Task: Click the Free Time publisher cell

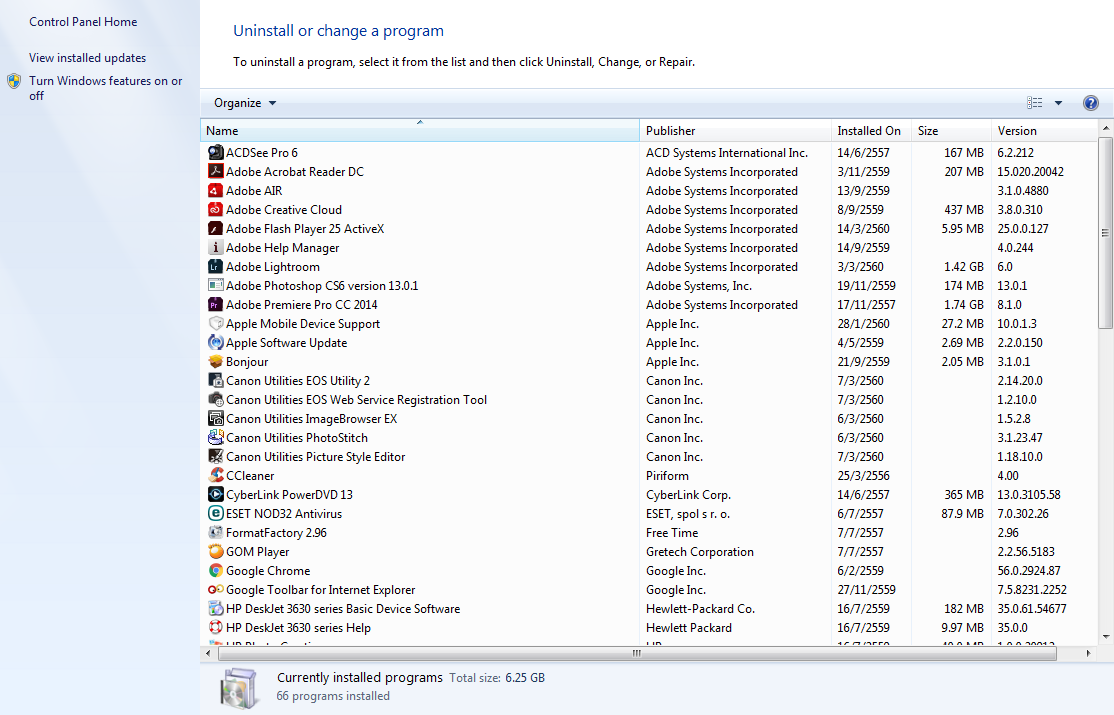Action: (672, 532)
